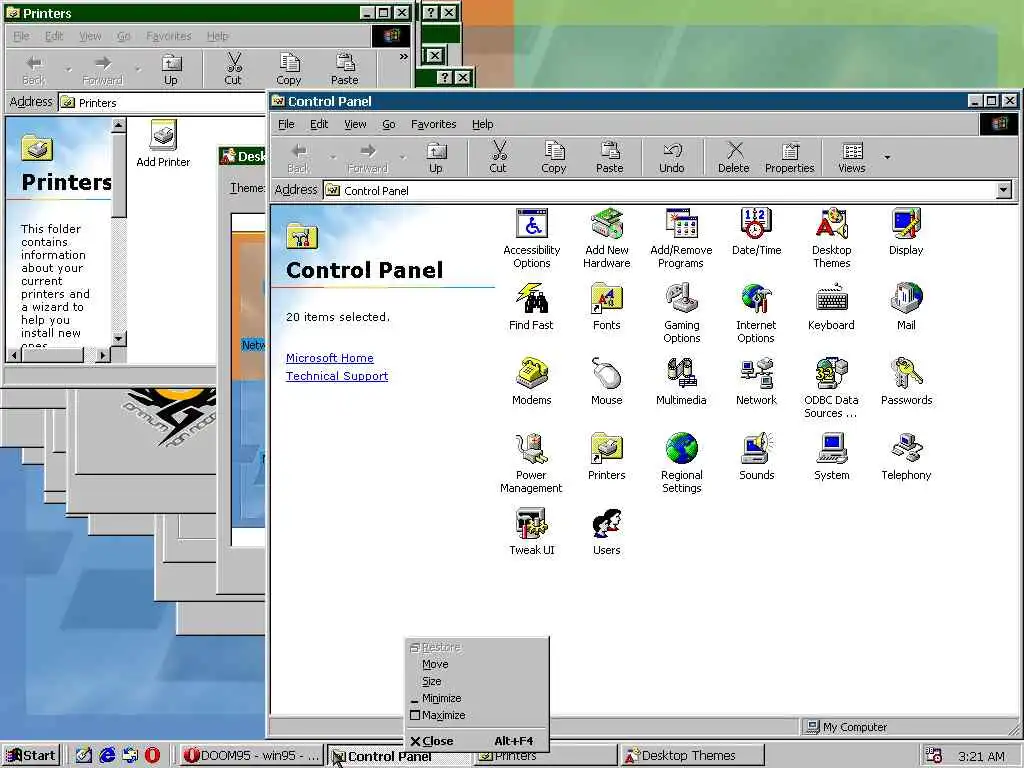Open the Modems icon
This screenshot has height=768, width=1024.
[x=532, y=382]
